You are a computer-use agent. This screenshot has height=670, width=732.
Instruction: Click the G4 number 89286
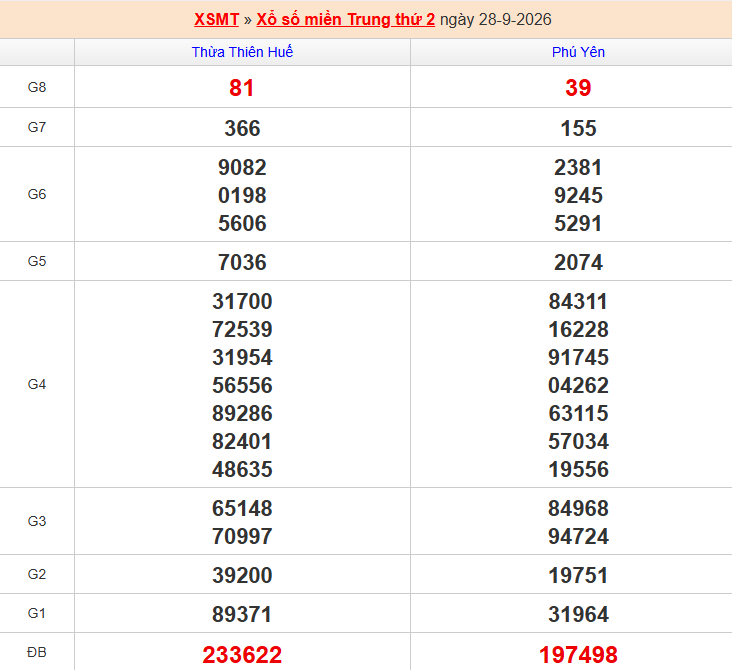[242, 414]
